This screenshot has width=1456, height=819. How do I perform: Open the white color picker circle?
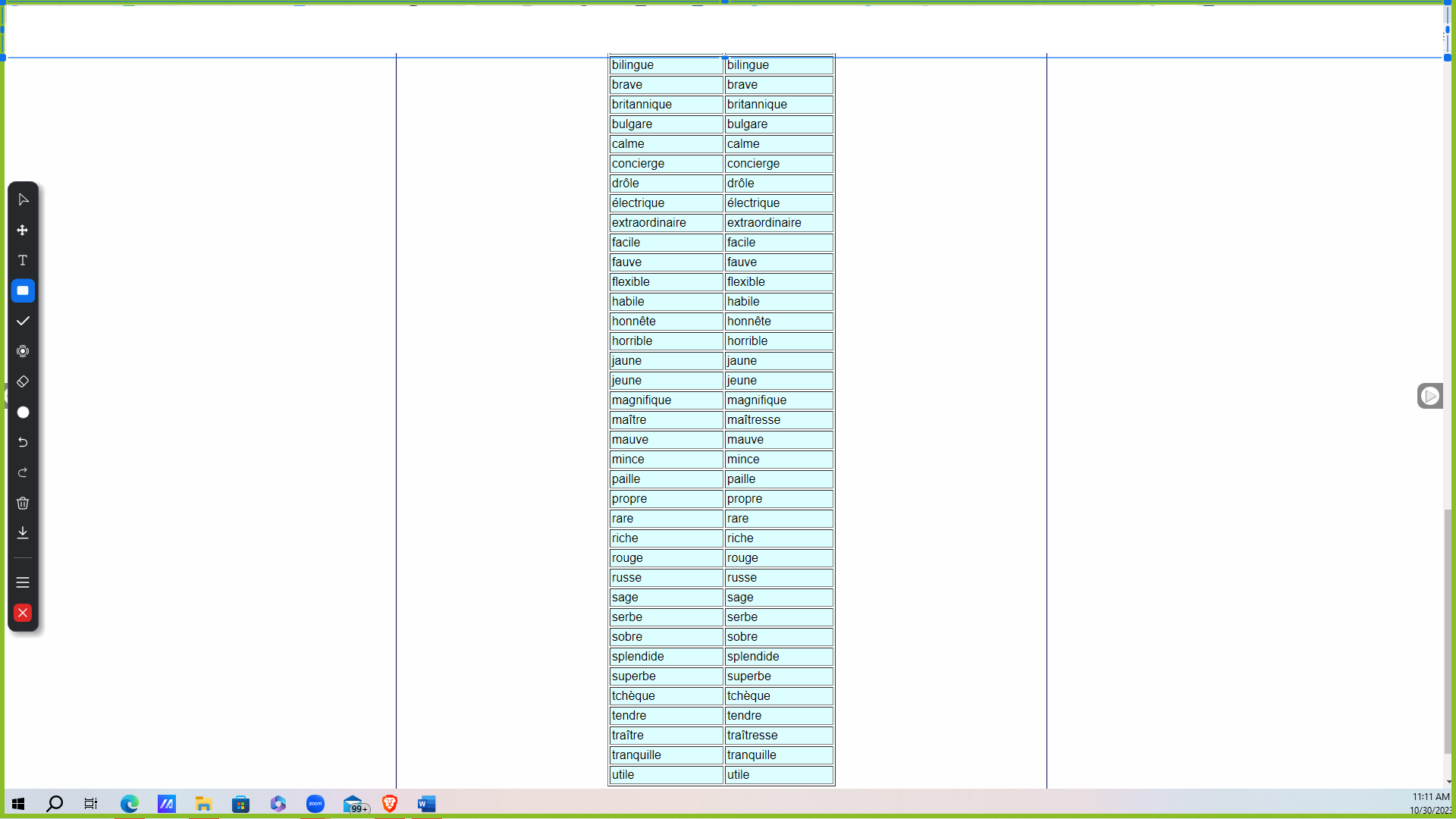coord(23,412)
